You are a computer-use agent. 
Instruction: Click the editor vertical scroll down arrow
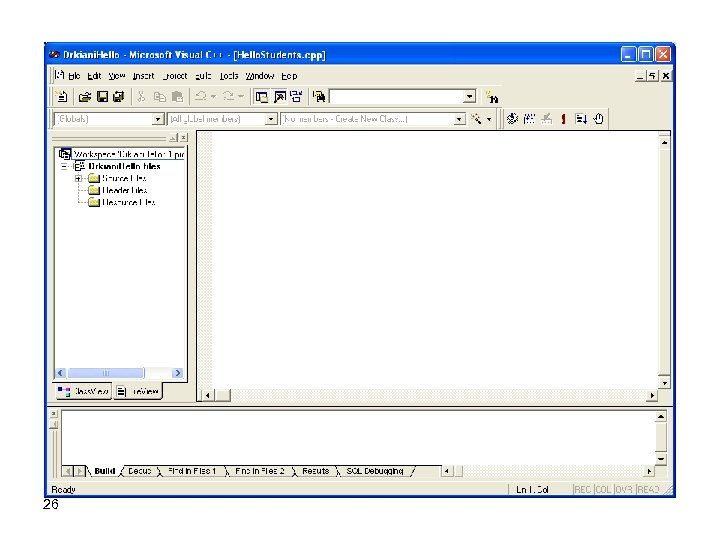pyautogui.click(x=664, y=382)
